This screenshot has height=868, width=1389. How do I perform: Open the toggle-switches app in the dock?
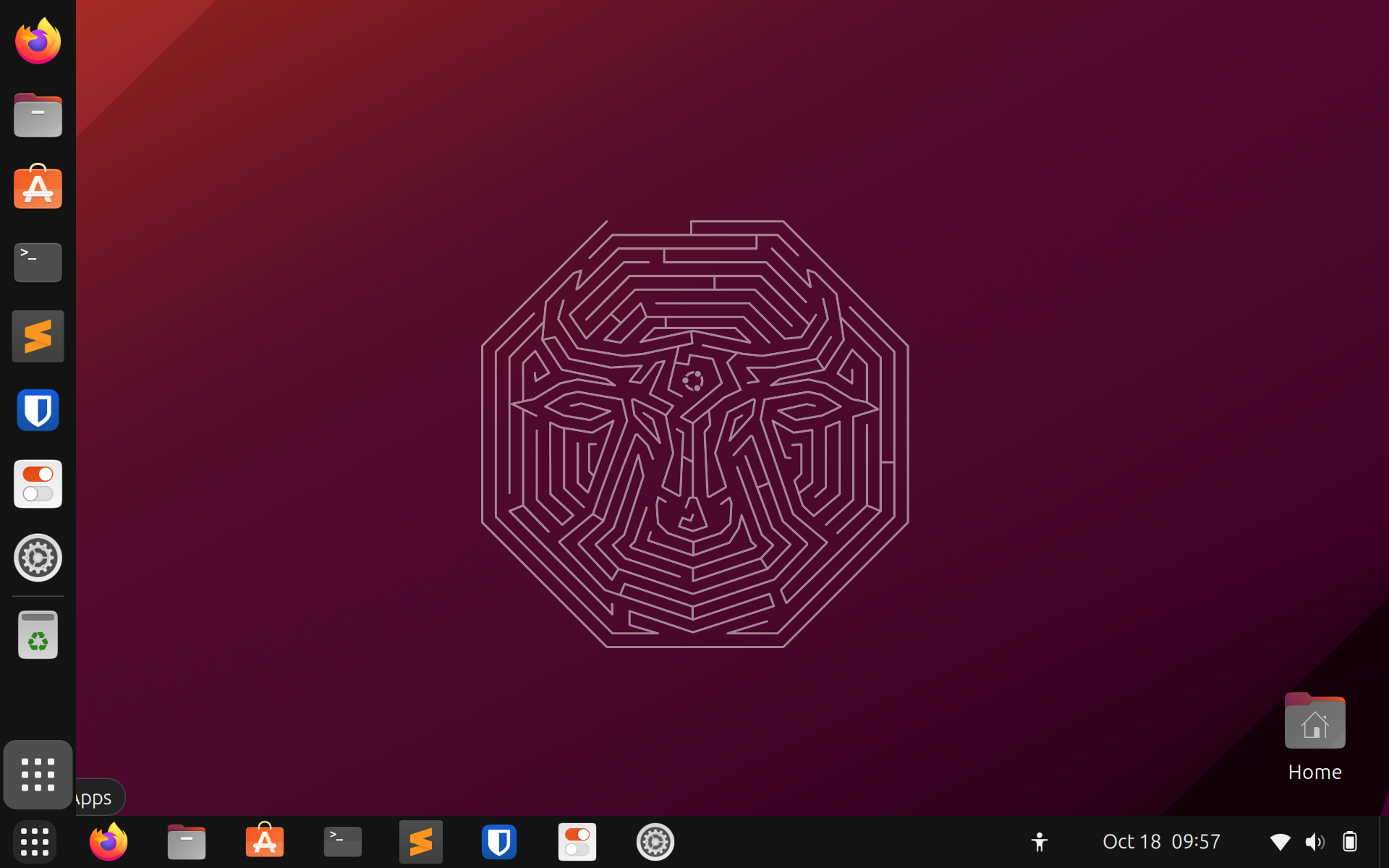tap(38, 484)
